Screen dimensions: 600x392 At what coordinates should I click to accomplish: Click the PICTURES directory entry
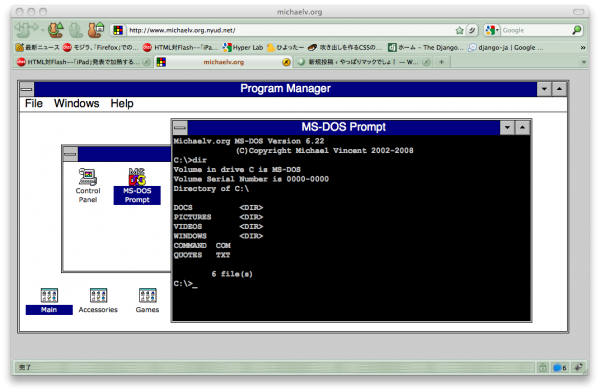[218, 217]
